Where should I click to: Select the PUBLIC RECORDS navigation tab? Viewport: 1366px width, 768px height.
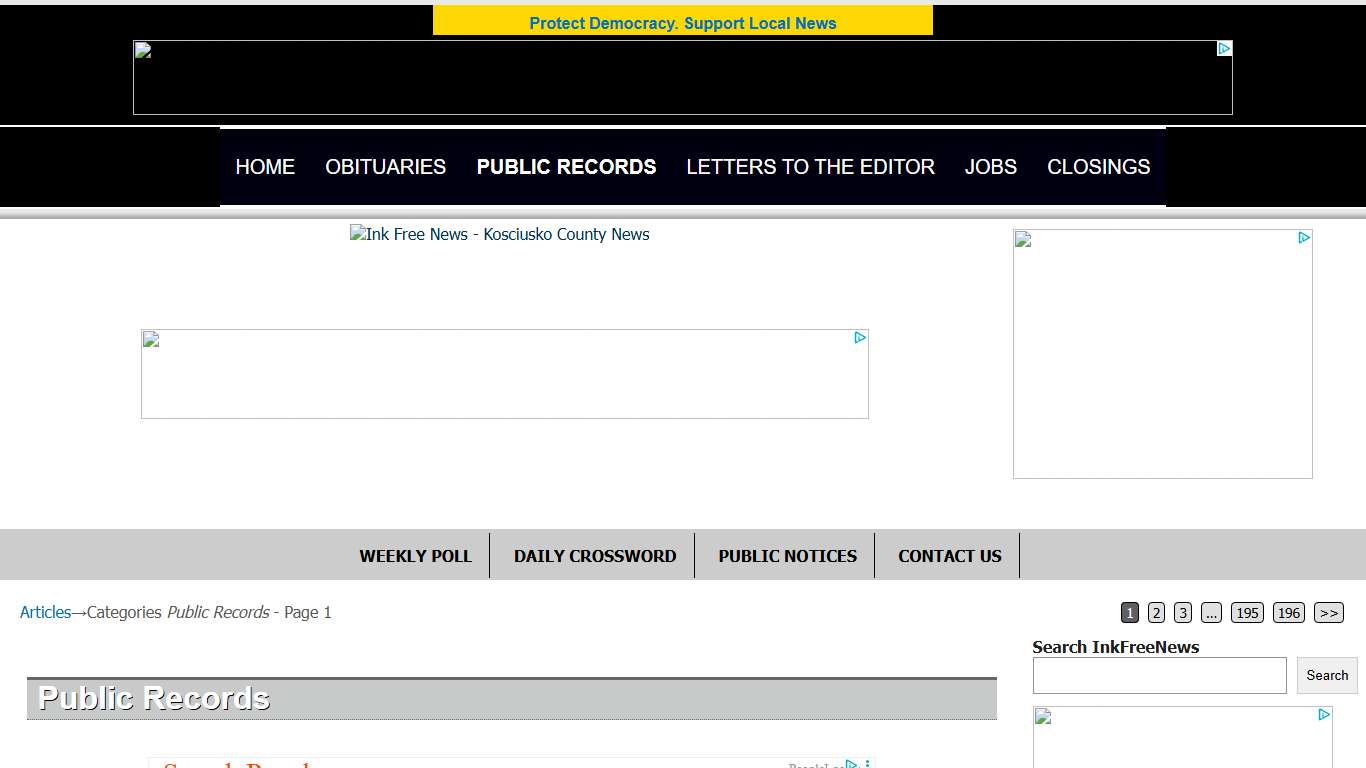click(x=566, y=167)
